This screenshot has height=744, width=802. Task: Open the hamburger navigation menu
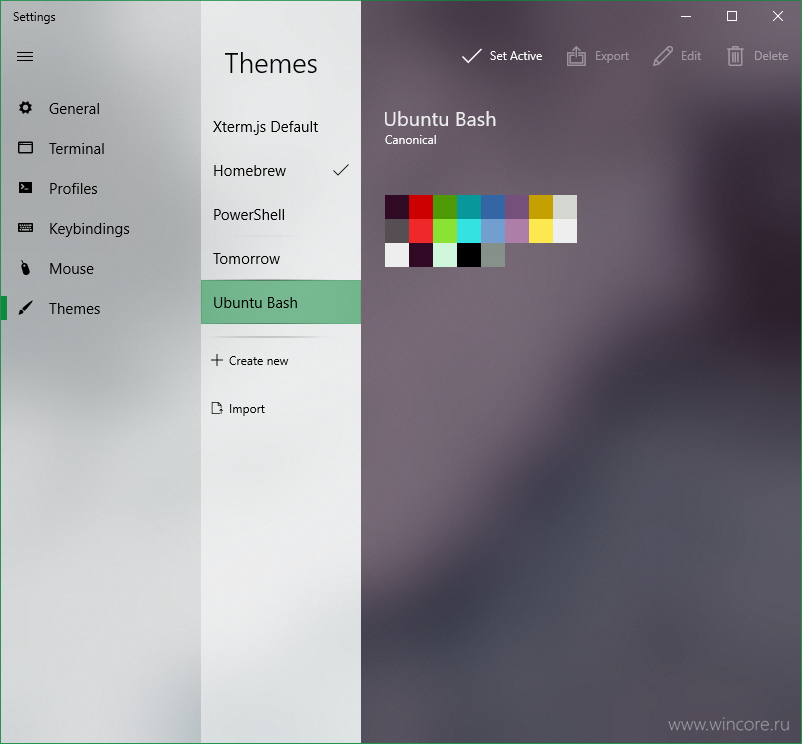coord(25,56)
